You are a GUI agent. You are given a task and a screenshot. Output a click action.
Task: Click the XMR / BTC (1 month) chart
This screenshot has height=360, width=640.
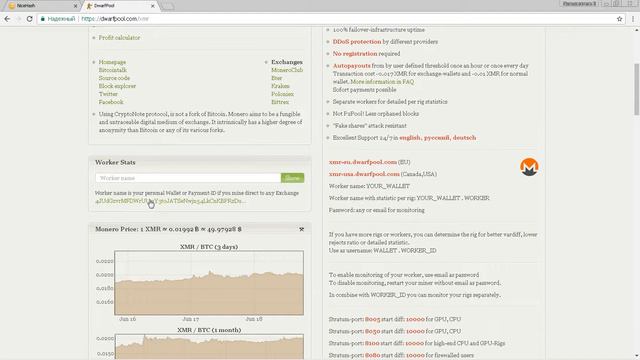pyautogui.click(x=209, y=347)
